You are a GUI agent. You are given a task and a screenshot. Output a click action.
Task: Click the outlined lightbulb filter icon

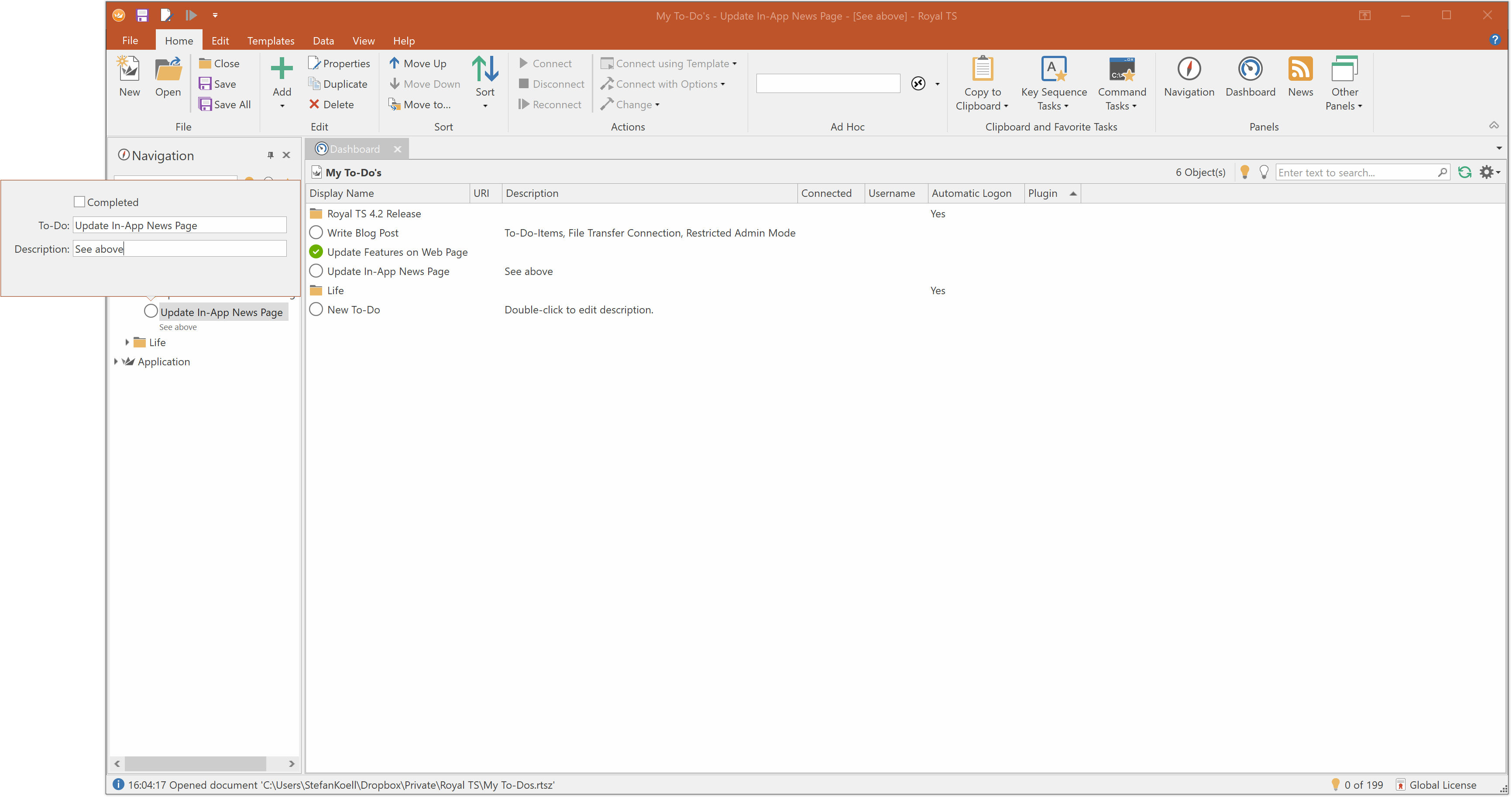[1264, 172]
